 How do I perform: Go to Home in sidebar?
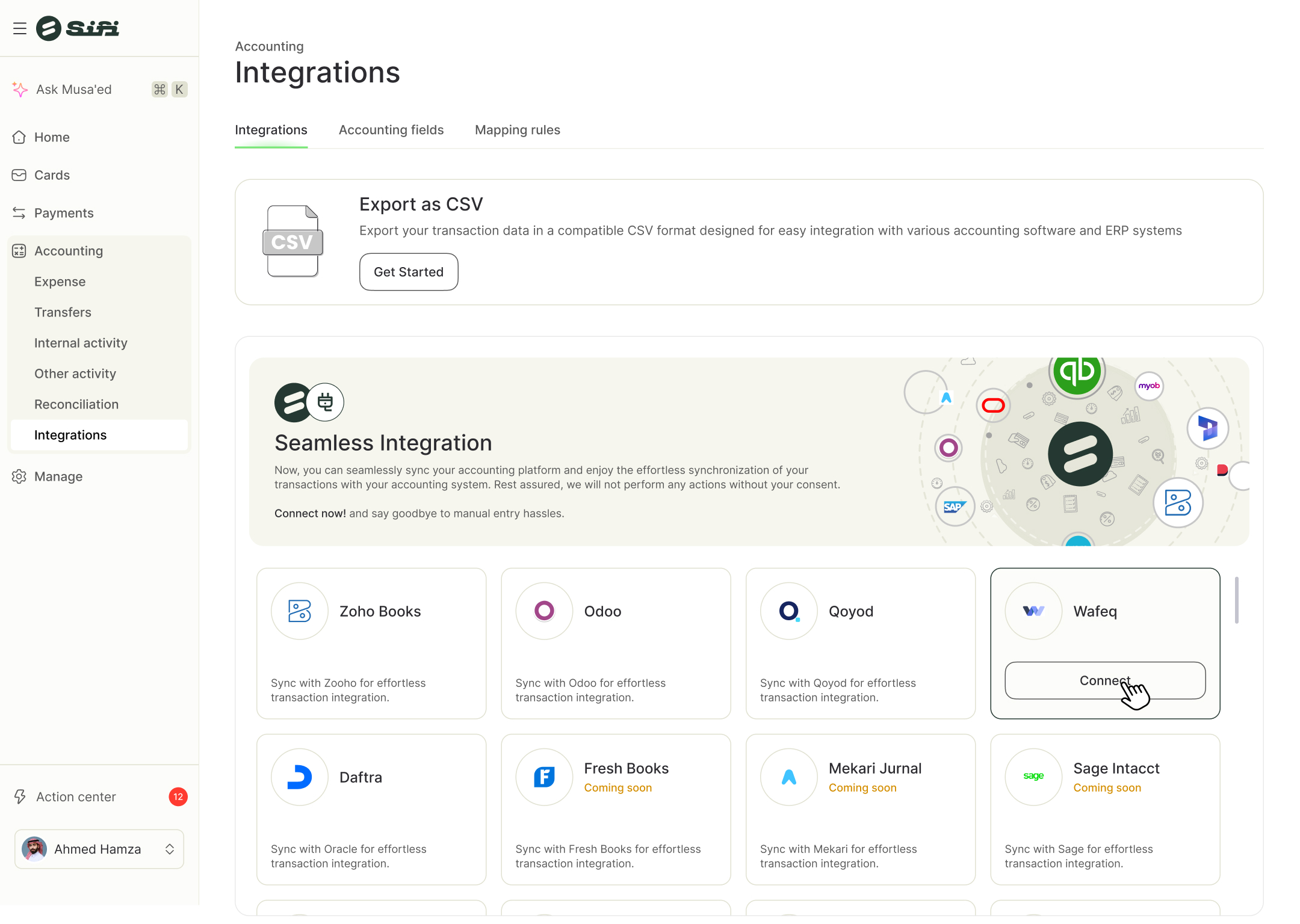coord(99,137)
